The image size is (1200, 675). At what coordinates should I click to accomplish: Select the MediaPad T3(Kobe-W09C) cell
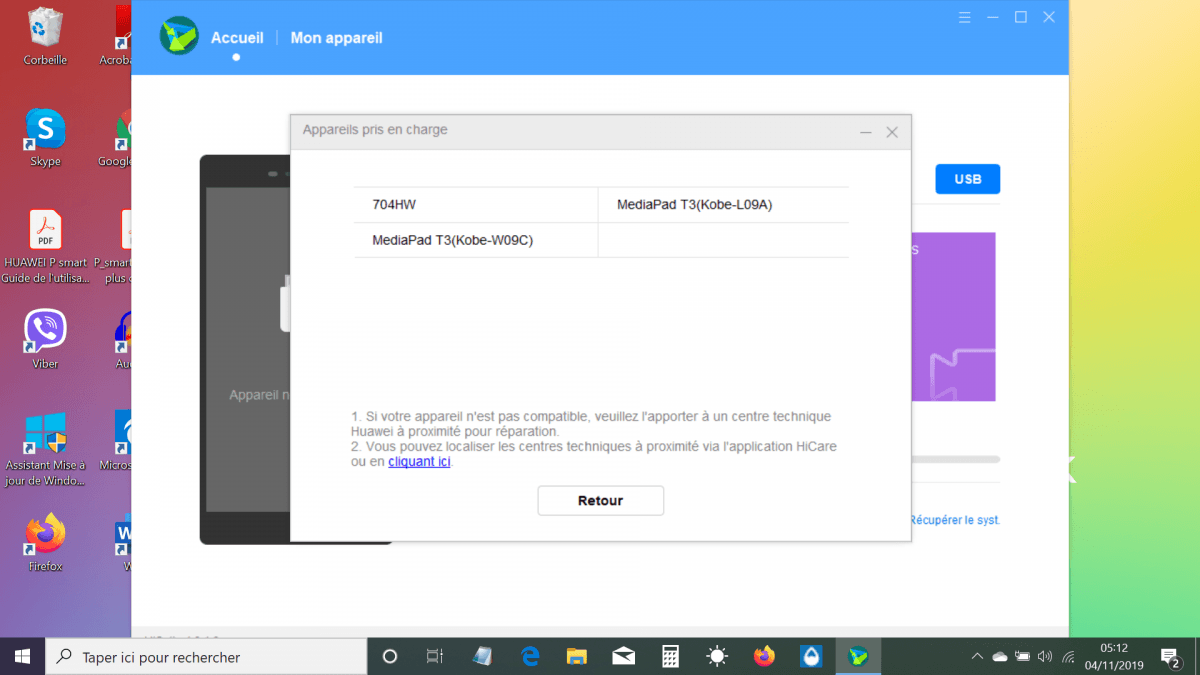(x=476, y=240)
